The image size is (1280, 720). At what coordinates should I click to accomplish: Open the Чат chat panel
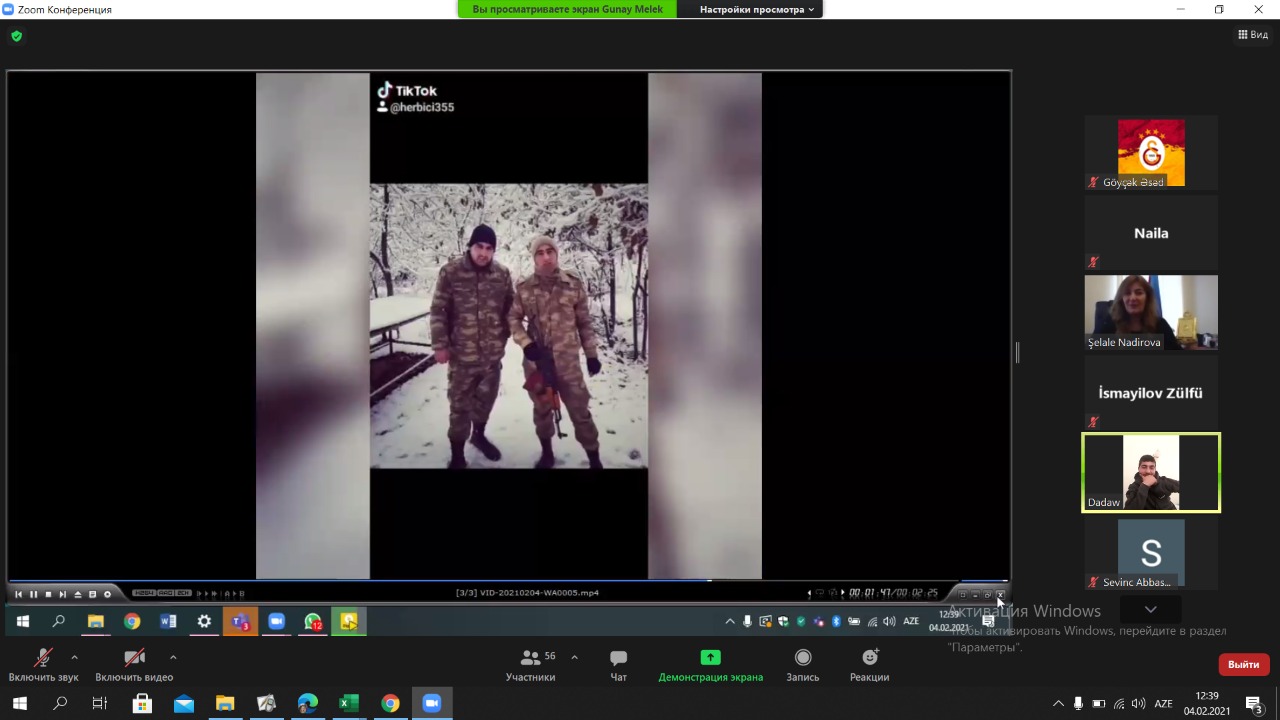click(x=619, y=665)
